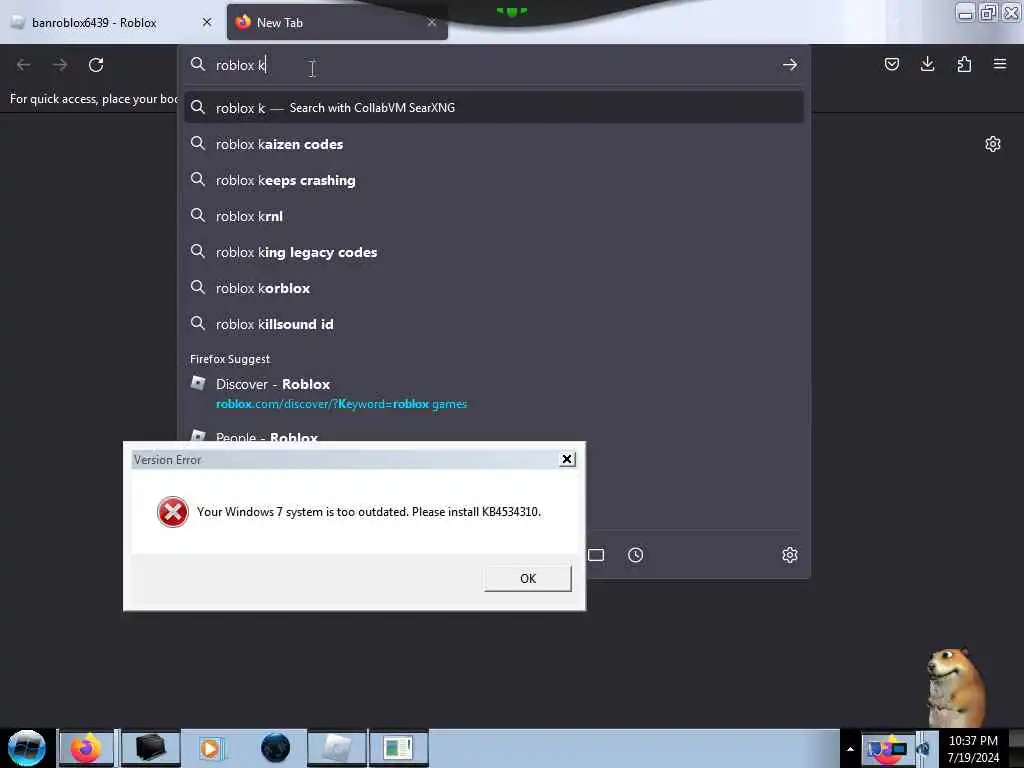Reload the current page
This screenshot has height=768, width=1024.
coord(96,65)
